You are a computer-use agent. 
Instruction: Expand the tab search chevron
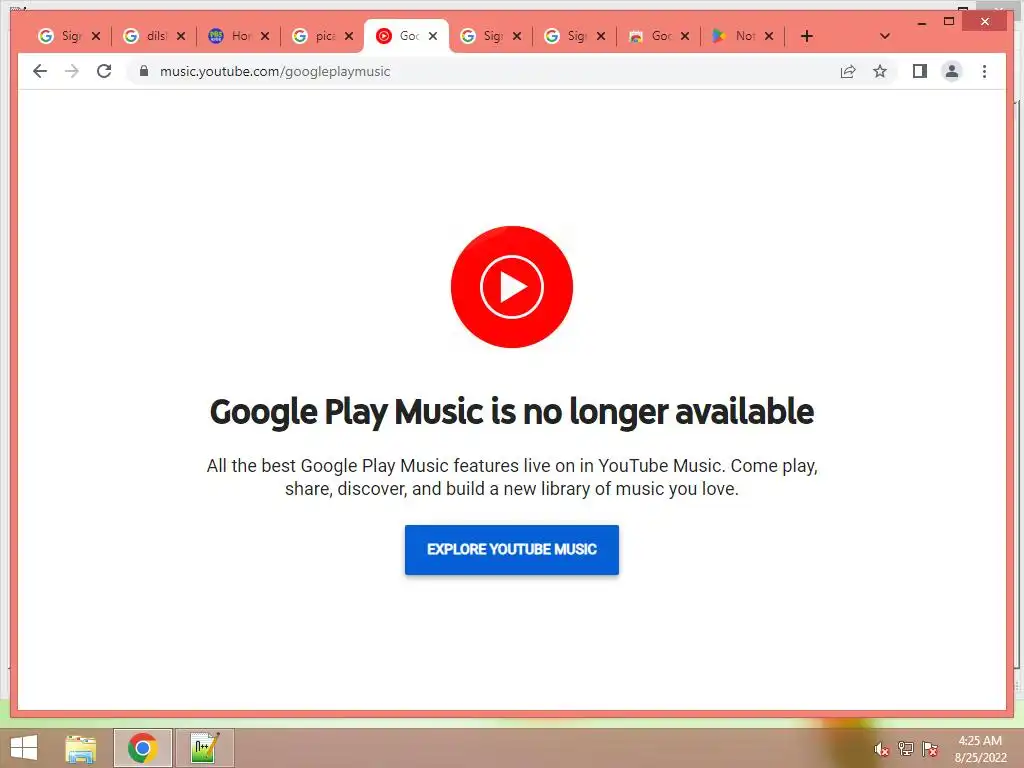[x=884, y=36]
